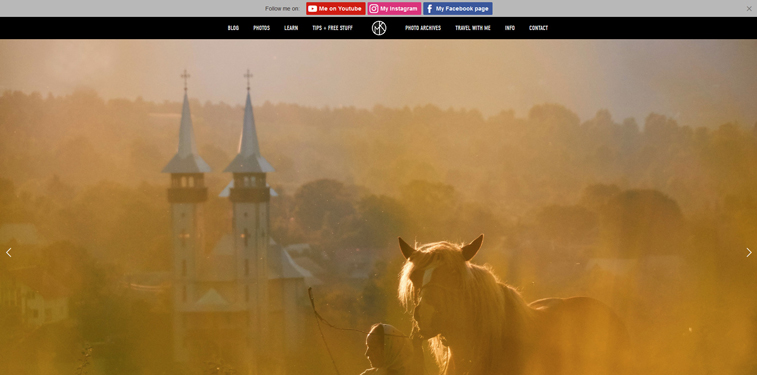
Task: Advance to the next slide with right arrow
Action: pos(749,252)
